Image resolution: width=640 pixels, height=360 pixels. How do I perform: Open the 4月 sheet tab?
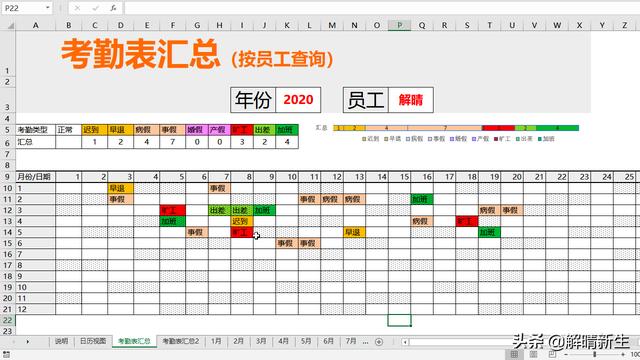[x=283, y=341]
